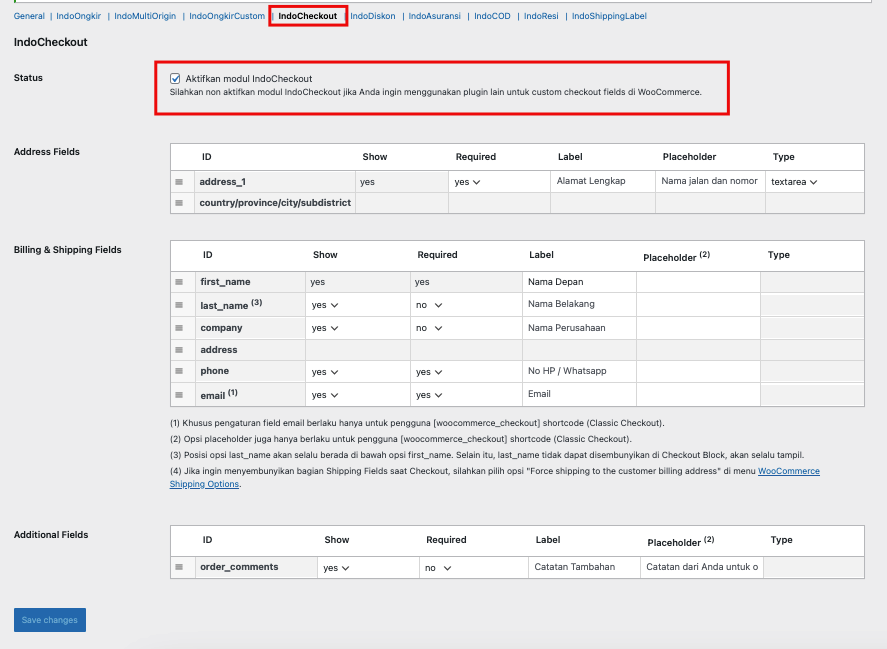Toggle the Aktifkan modul IndoCheckout checkbox

(176, 78)
